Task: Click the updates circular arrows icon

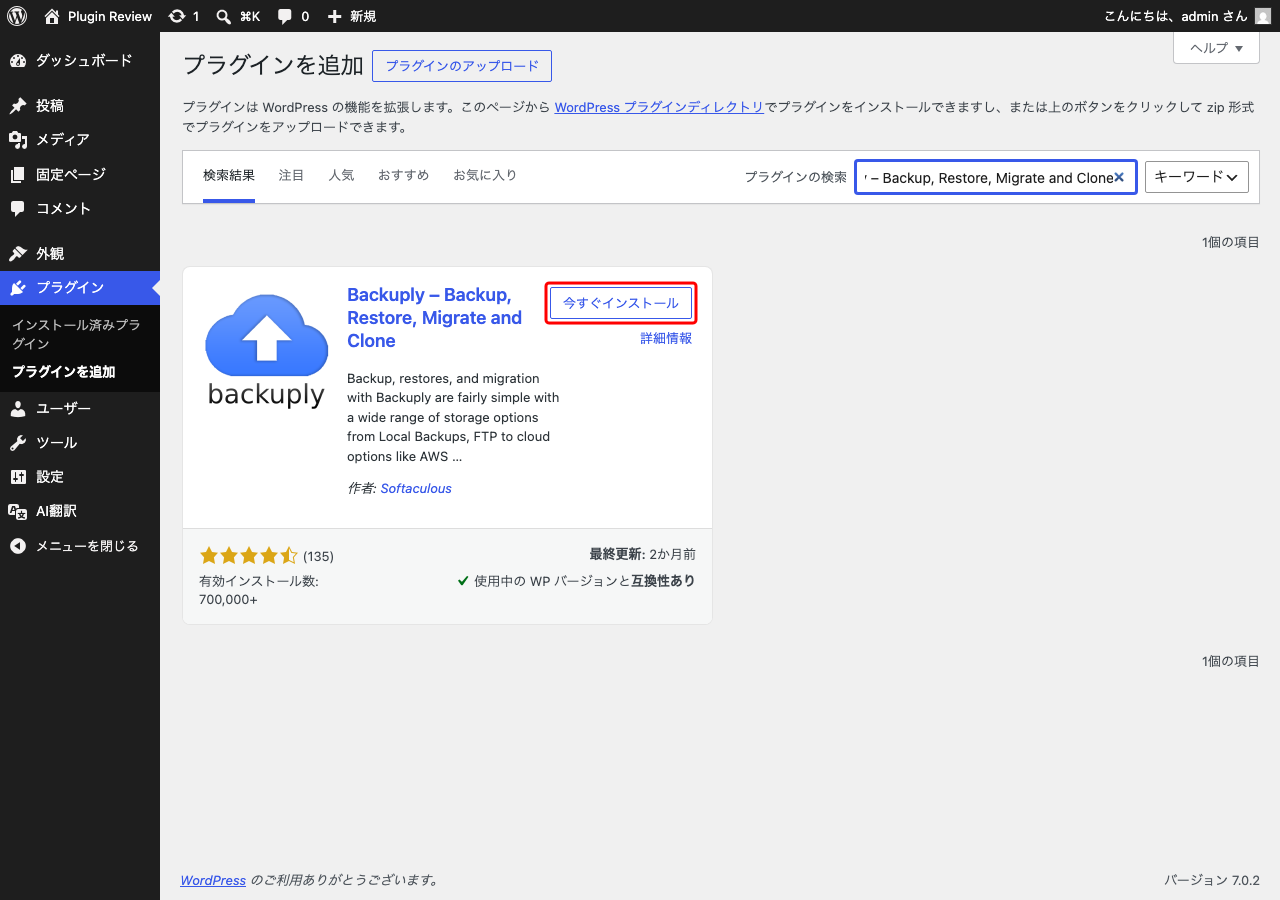Action: click(x=177, y=16)
